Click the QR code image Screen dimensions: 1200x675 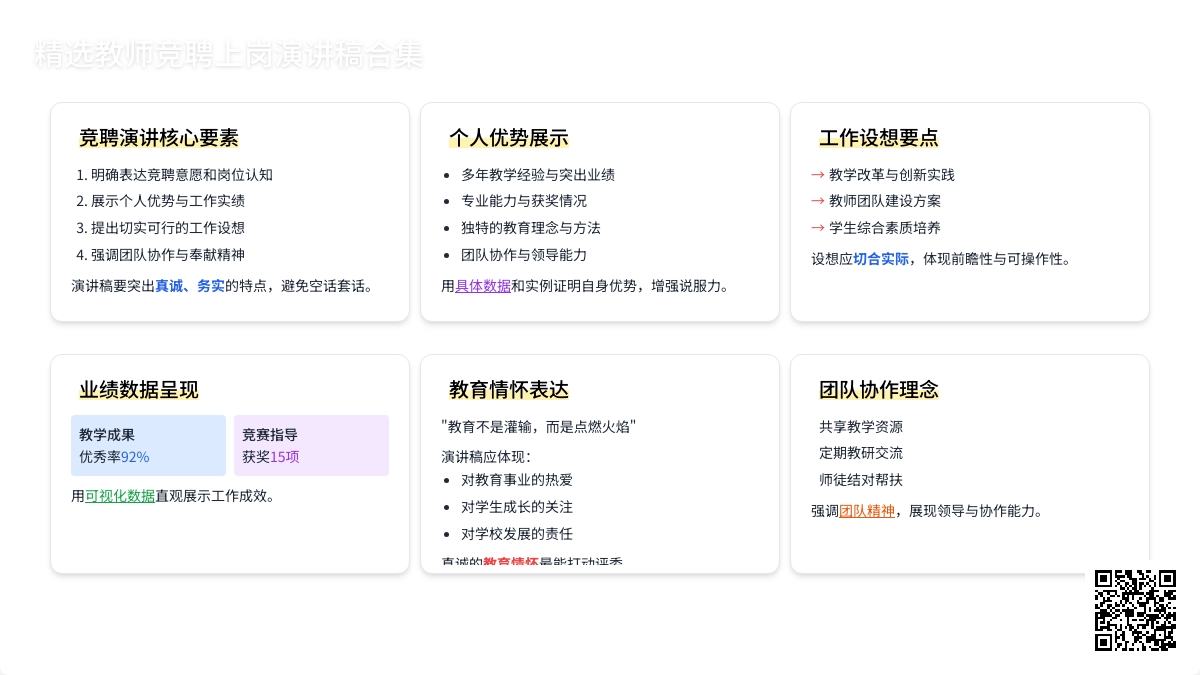coord(1135,610)
